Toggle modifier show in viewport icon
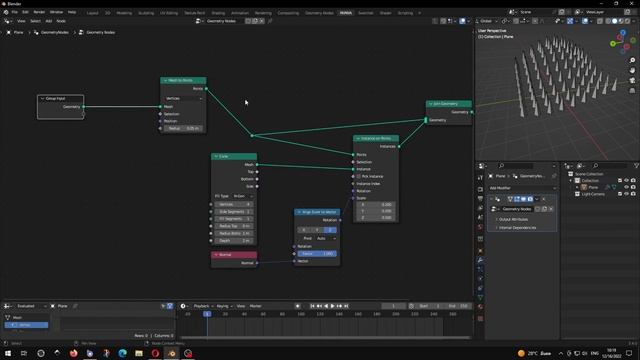640x360 pixels. [x=523, y=199]
